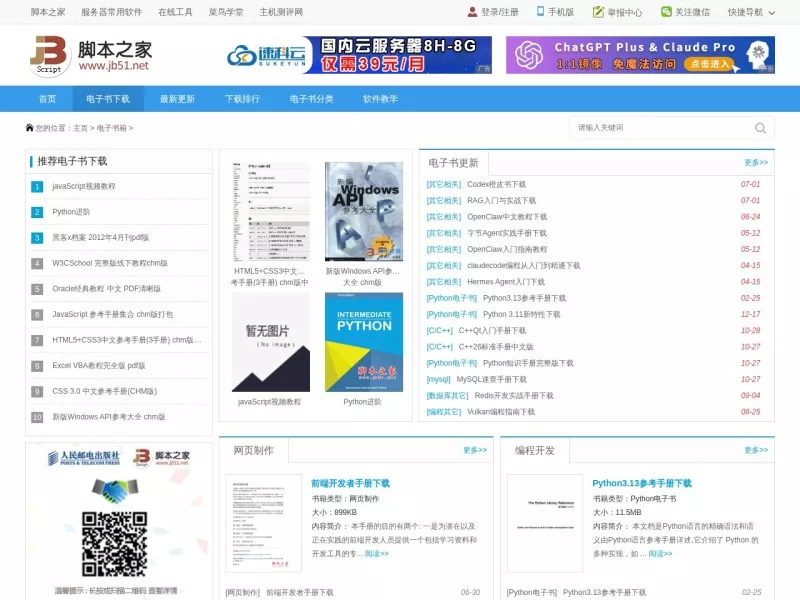
Task: Click the Intermediate Python cover thumbnail
Action: pyautogui.click(x=364, y=342)
